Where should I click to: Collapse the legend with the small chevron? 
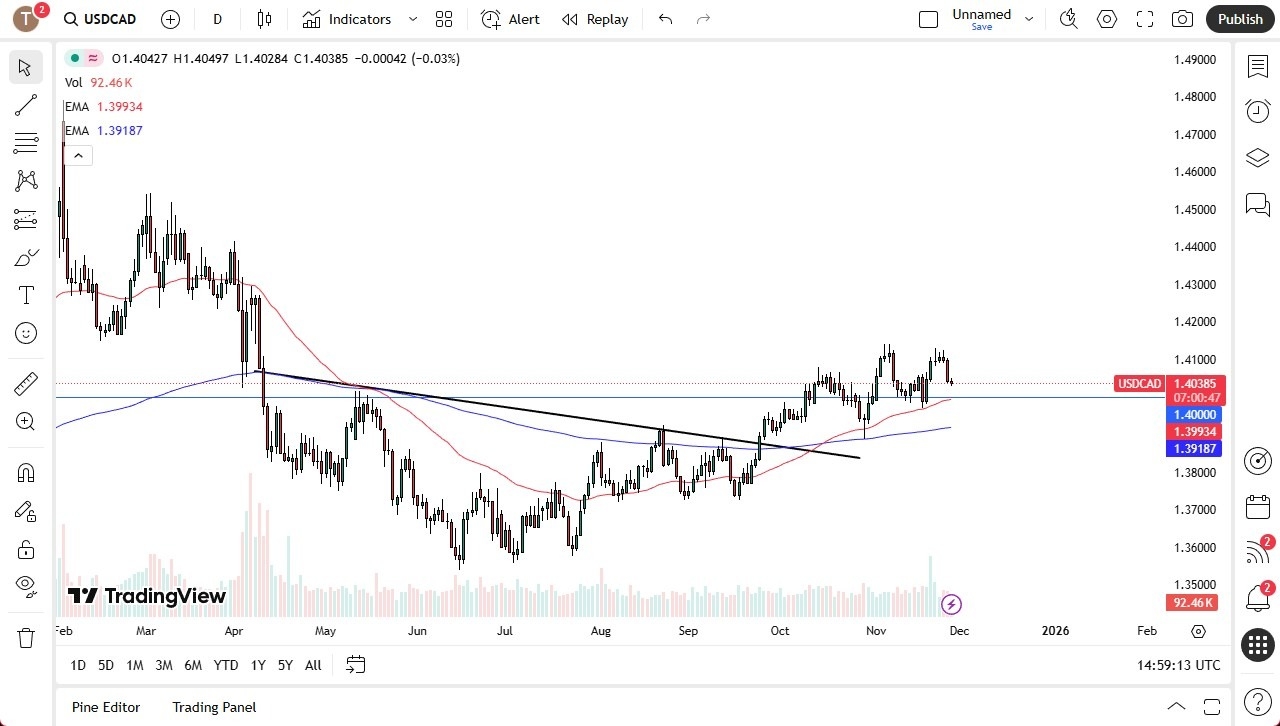pos(78,155)
